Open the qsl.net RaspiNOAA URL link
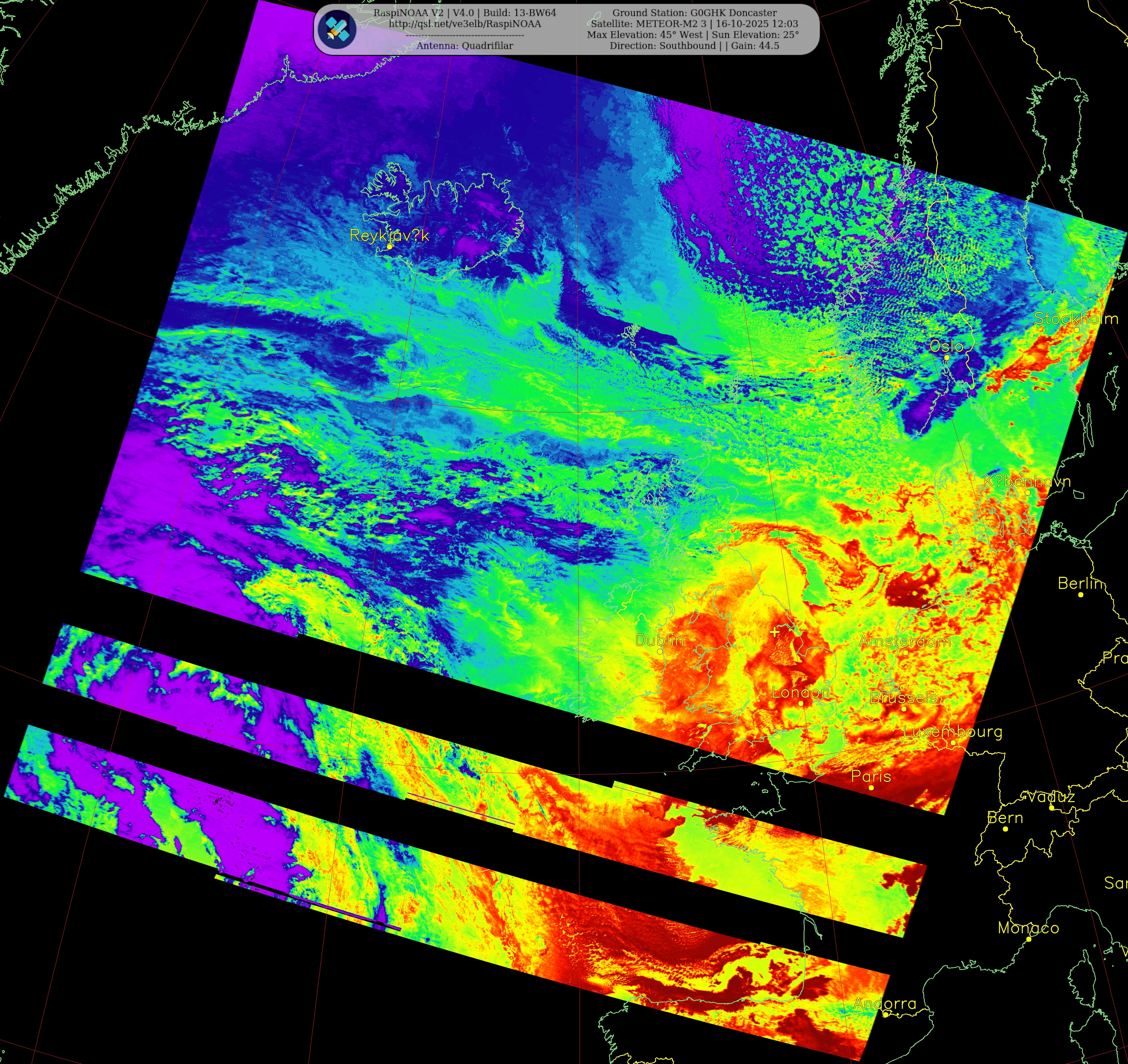The width and height of the screenshot is (1128, 1064). tap(465, 24)
